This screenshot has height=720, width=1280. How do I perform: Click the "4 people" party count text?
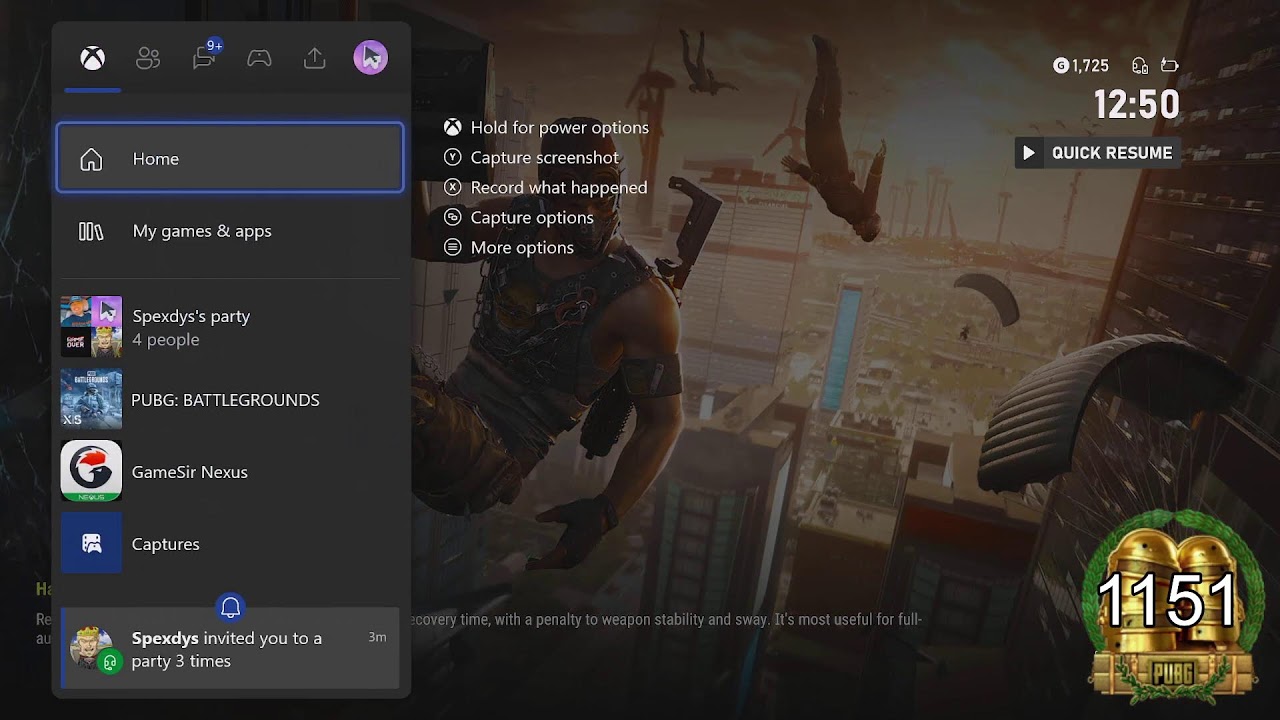pyautogui.click(x=166, y=340)
